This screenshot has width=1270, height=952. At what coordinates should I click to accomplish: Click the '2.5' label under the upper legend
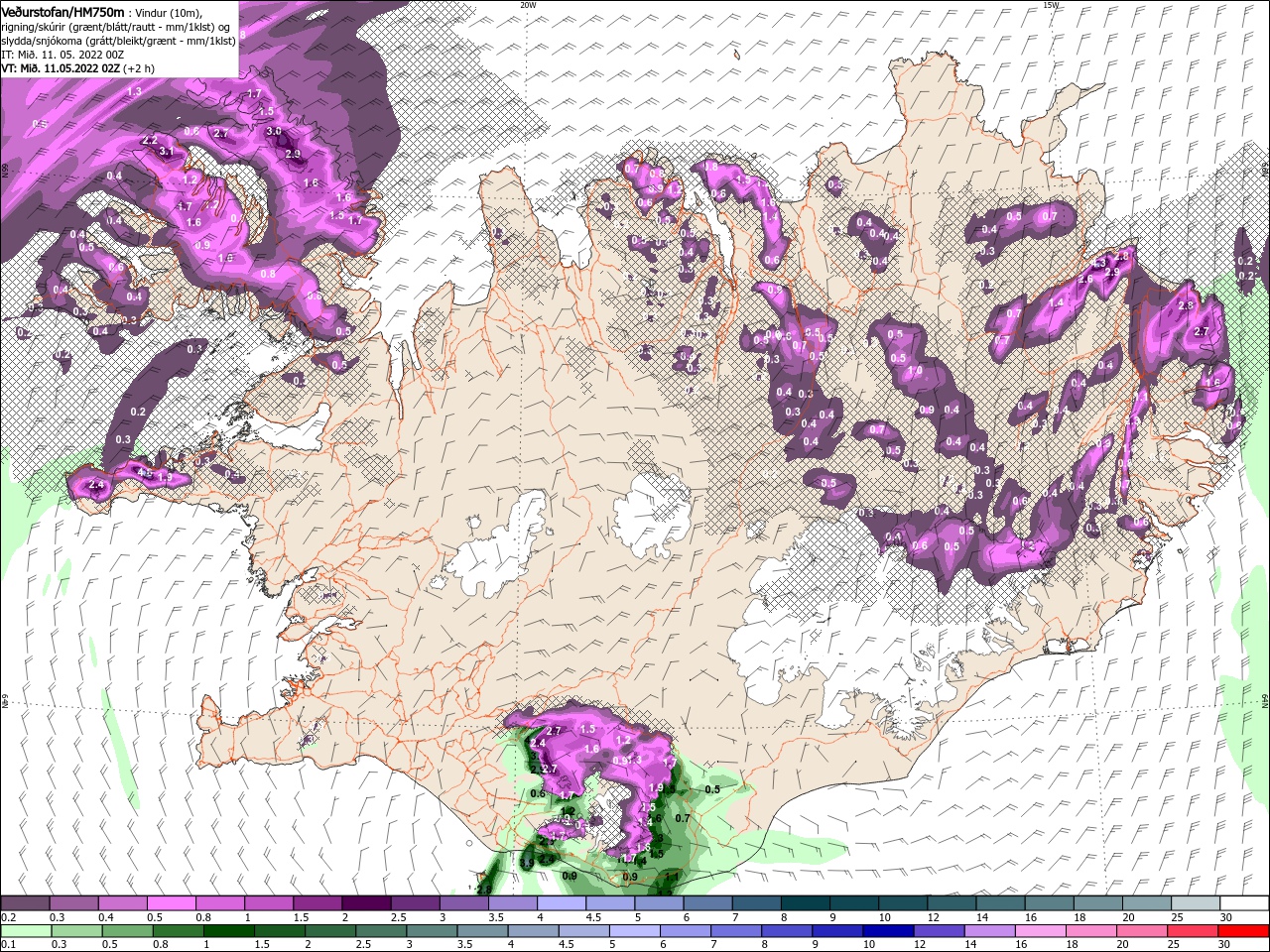tap(399, 917)
